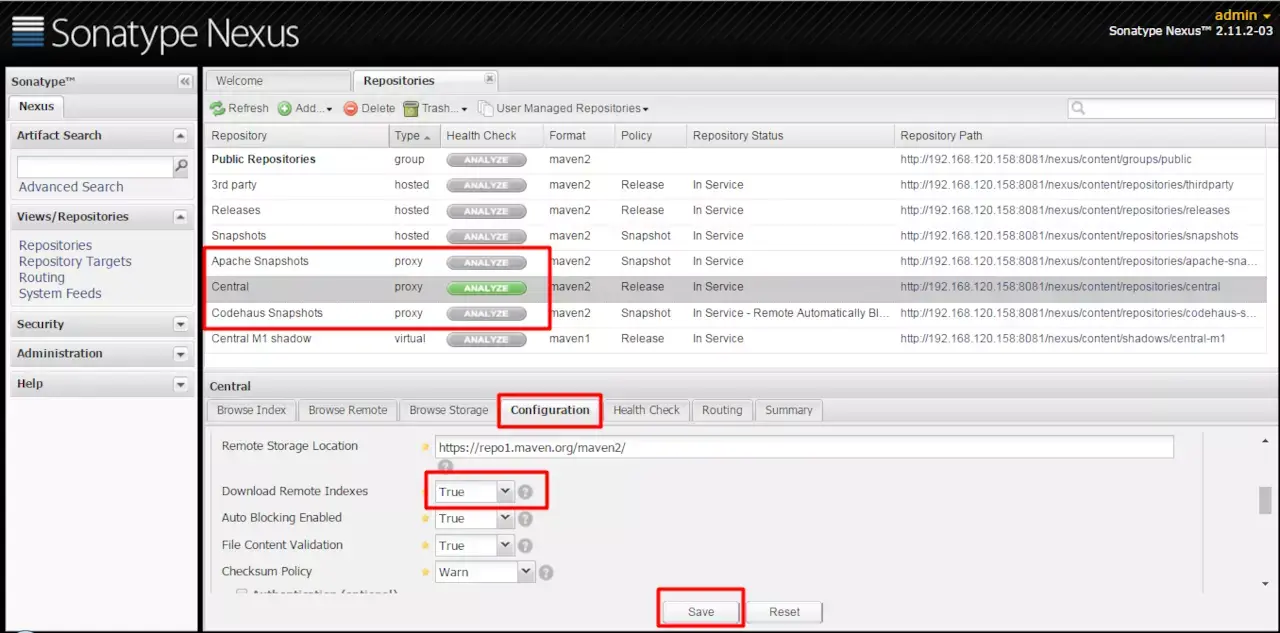Open Checksum Policy dropdown
1280x633 pixels.
(526, 572)
